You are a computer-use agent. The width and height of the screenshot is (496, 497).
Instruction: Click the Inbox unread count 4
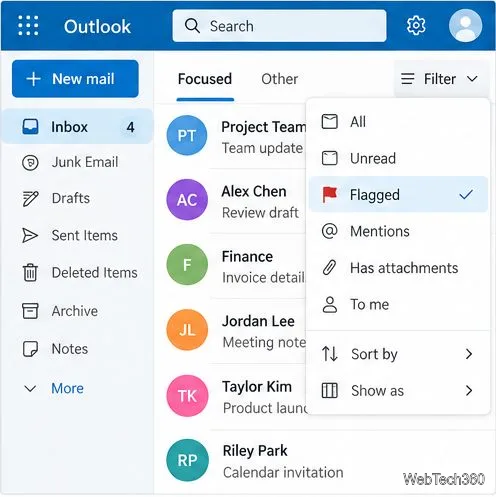coord(130,127)
